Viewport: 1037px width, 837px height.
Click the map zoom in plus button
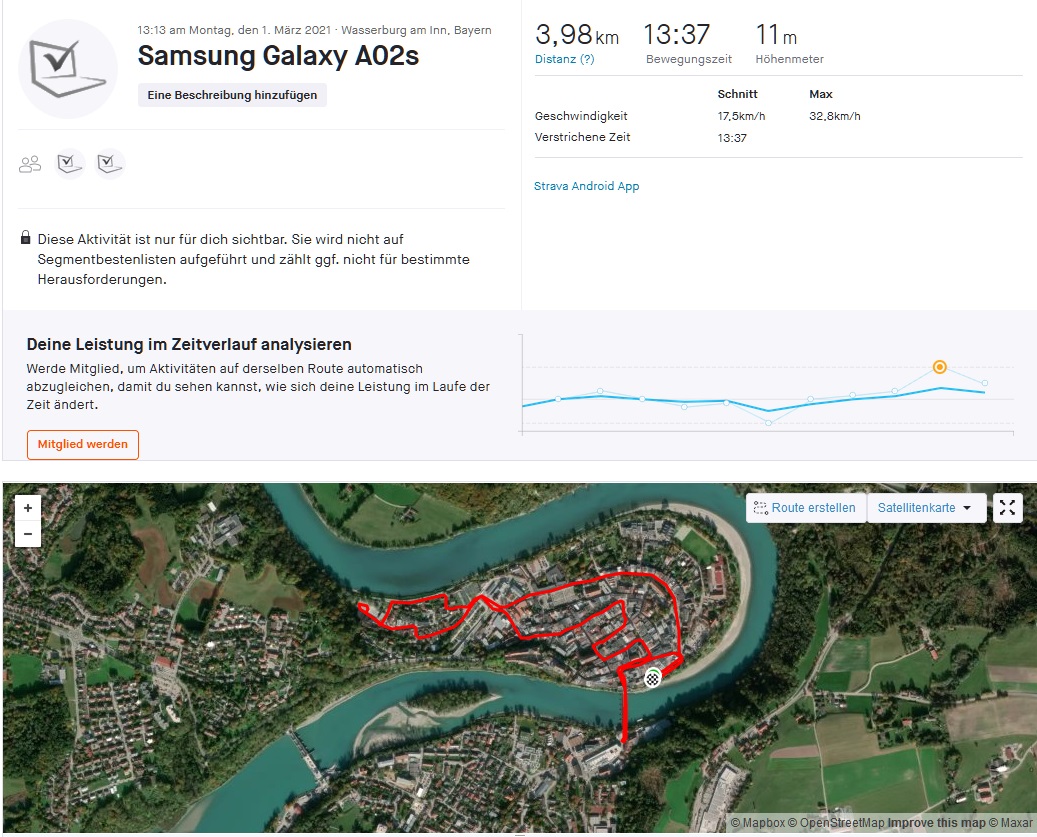(28, 508)
